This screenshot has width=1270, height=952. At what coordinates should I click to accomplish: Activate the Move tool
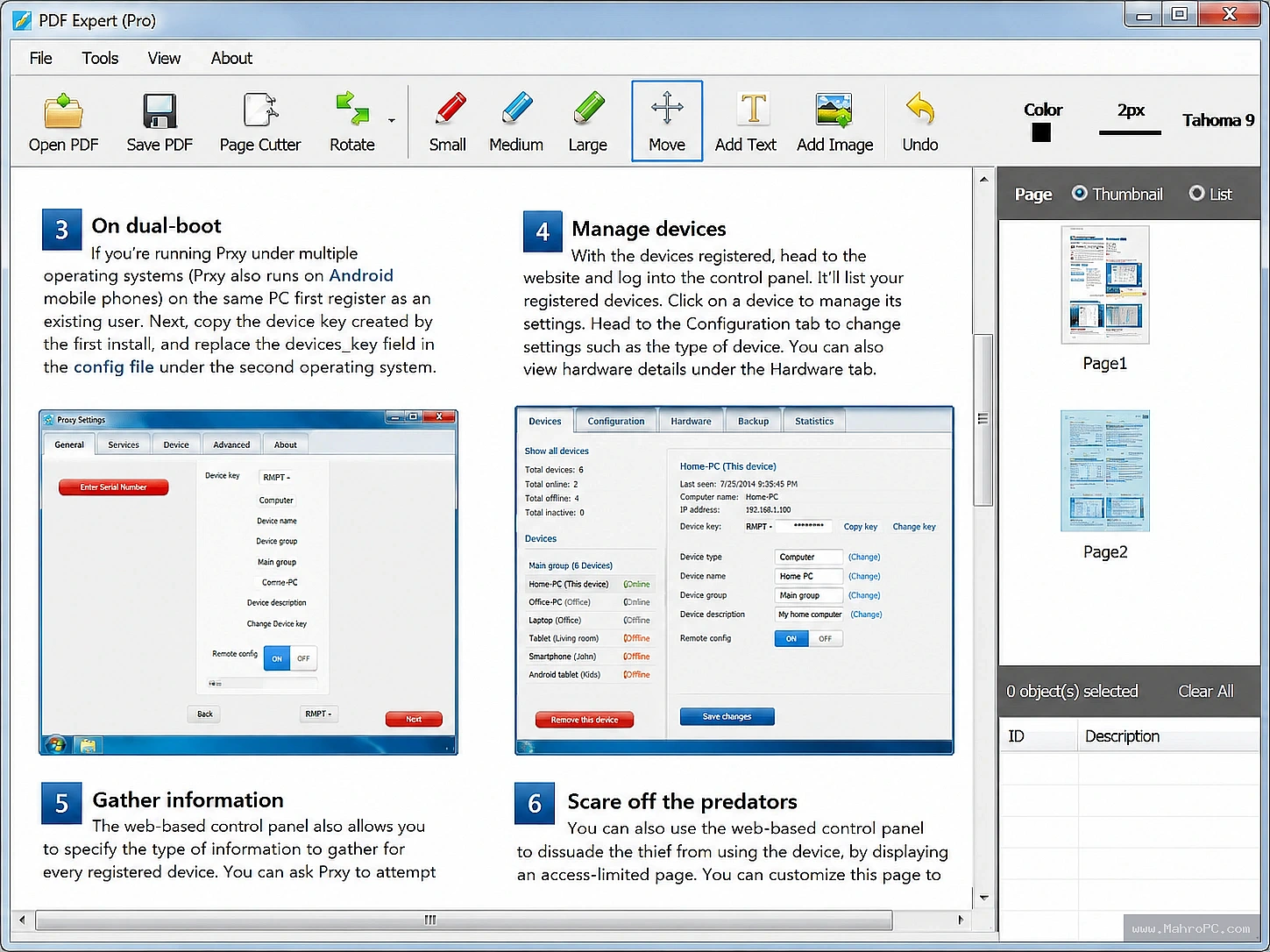(x=667, y=121)
